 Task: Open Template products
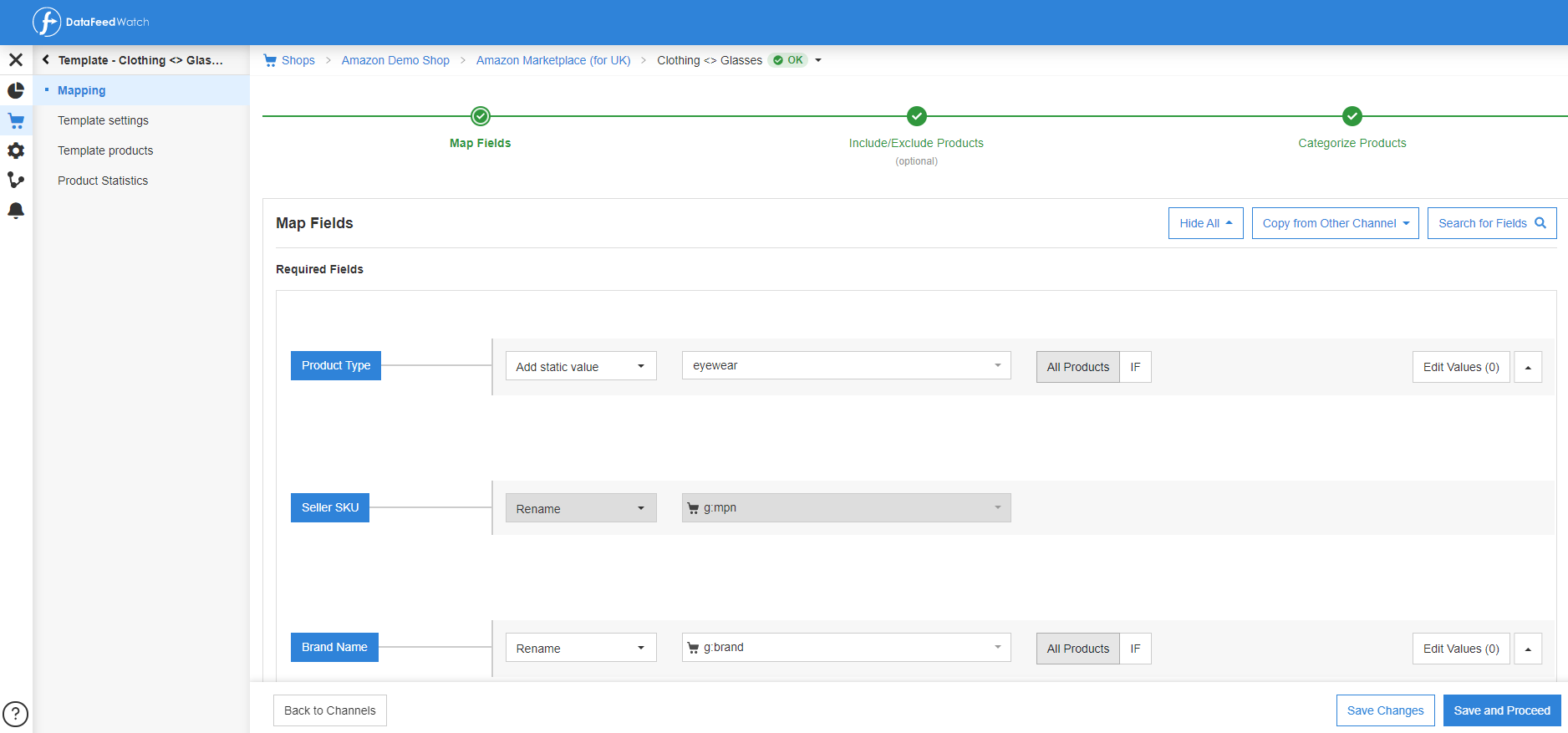point(105,150)
